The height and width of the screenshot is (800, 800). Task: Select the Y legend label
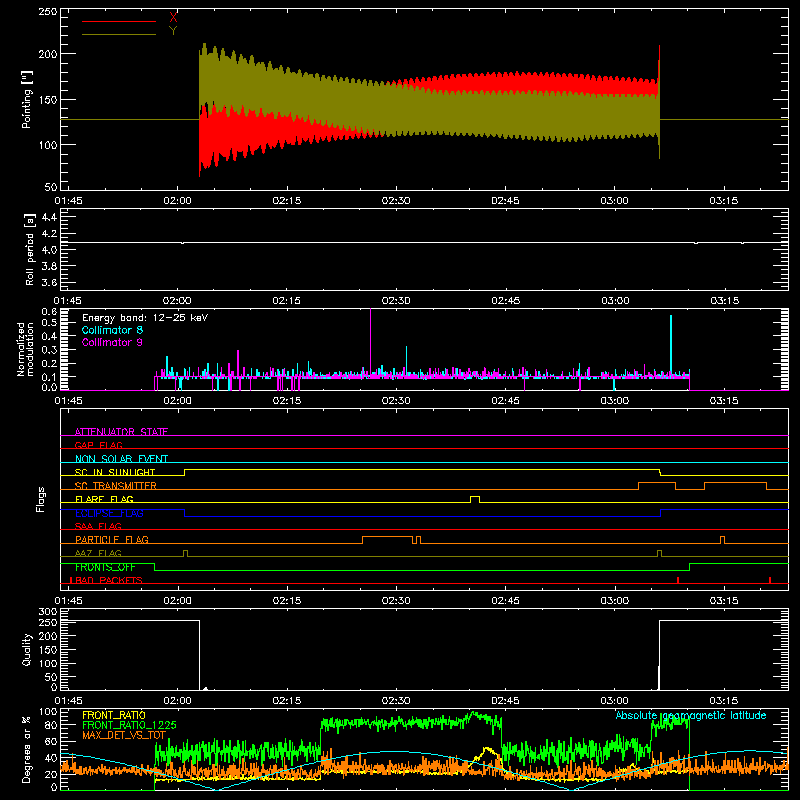[173, 31]
